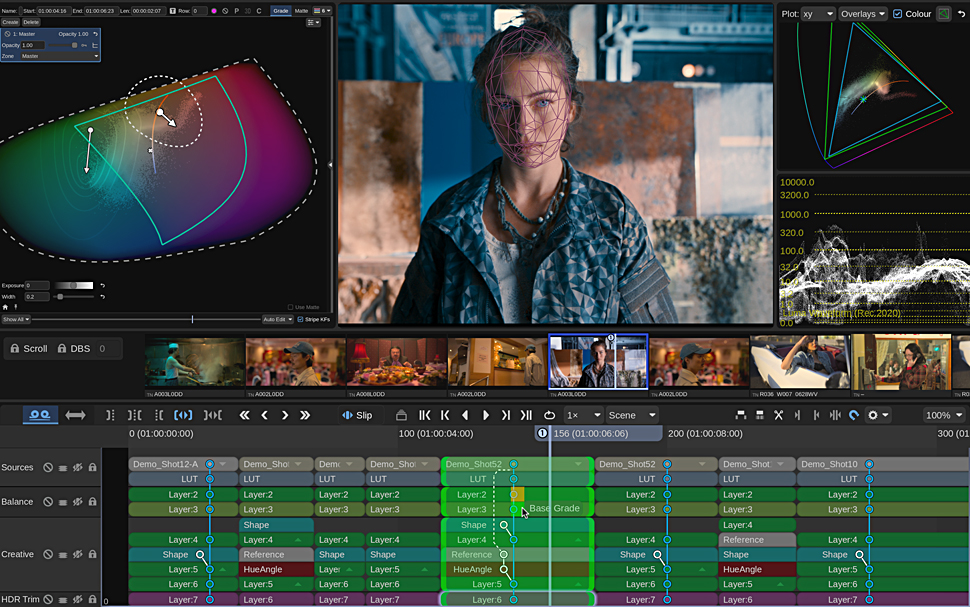
Task: Toggle the Stripe KFs checkbox
Action: [x=301, y=319]
